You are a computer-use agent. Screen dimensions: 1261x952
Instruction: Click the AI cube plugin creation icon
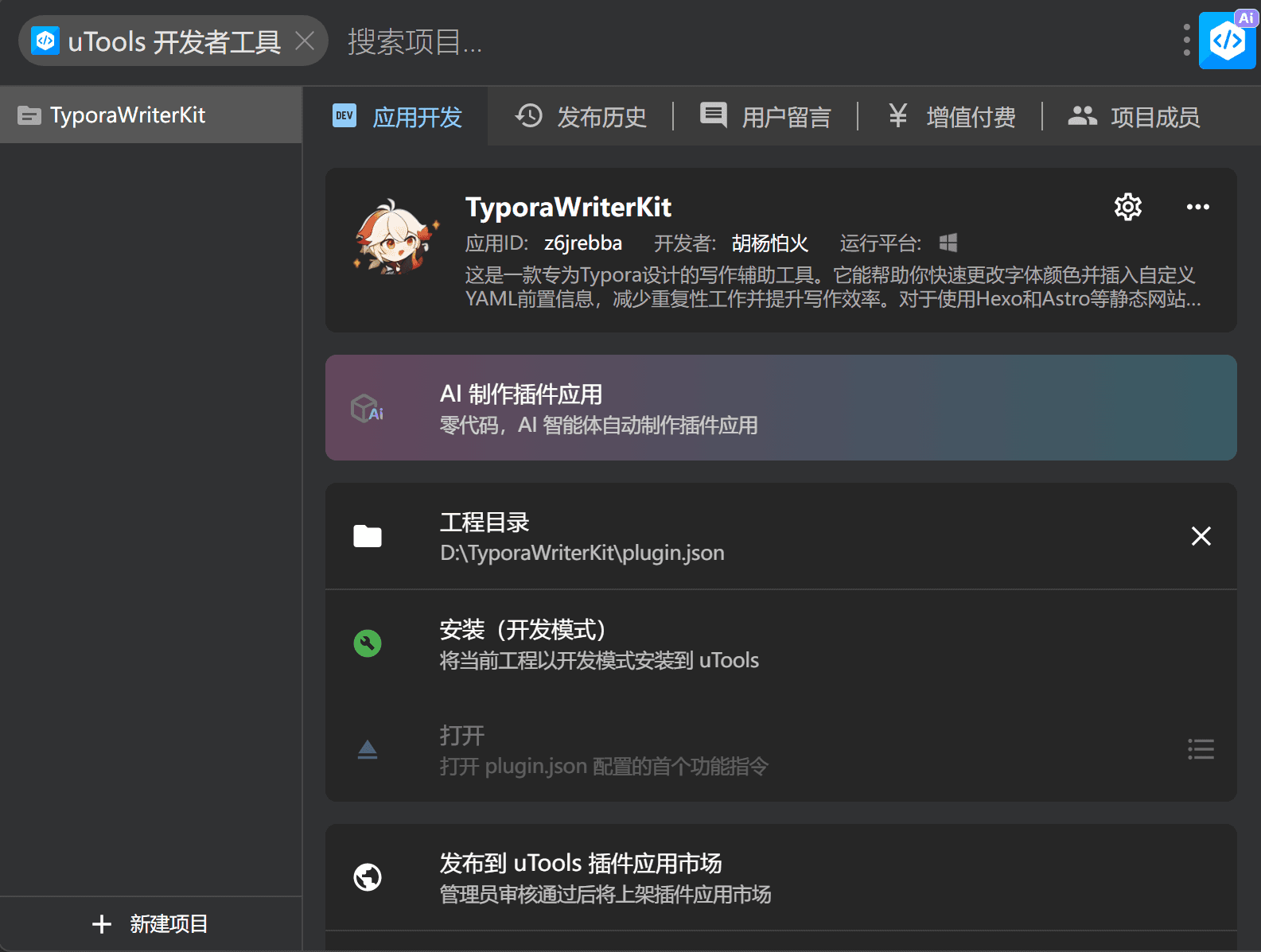point(367,408)
